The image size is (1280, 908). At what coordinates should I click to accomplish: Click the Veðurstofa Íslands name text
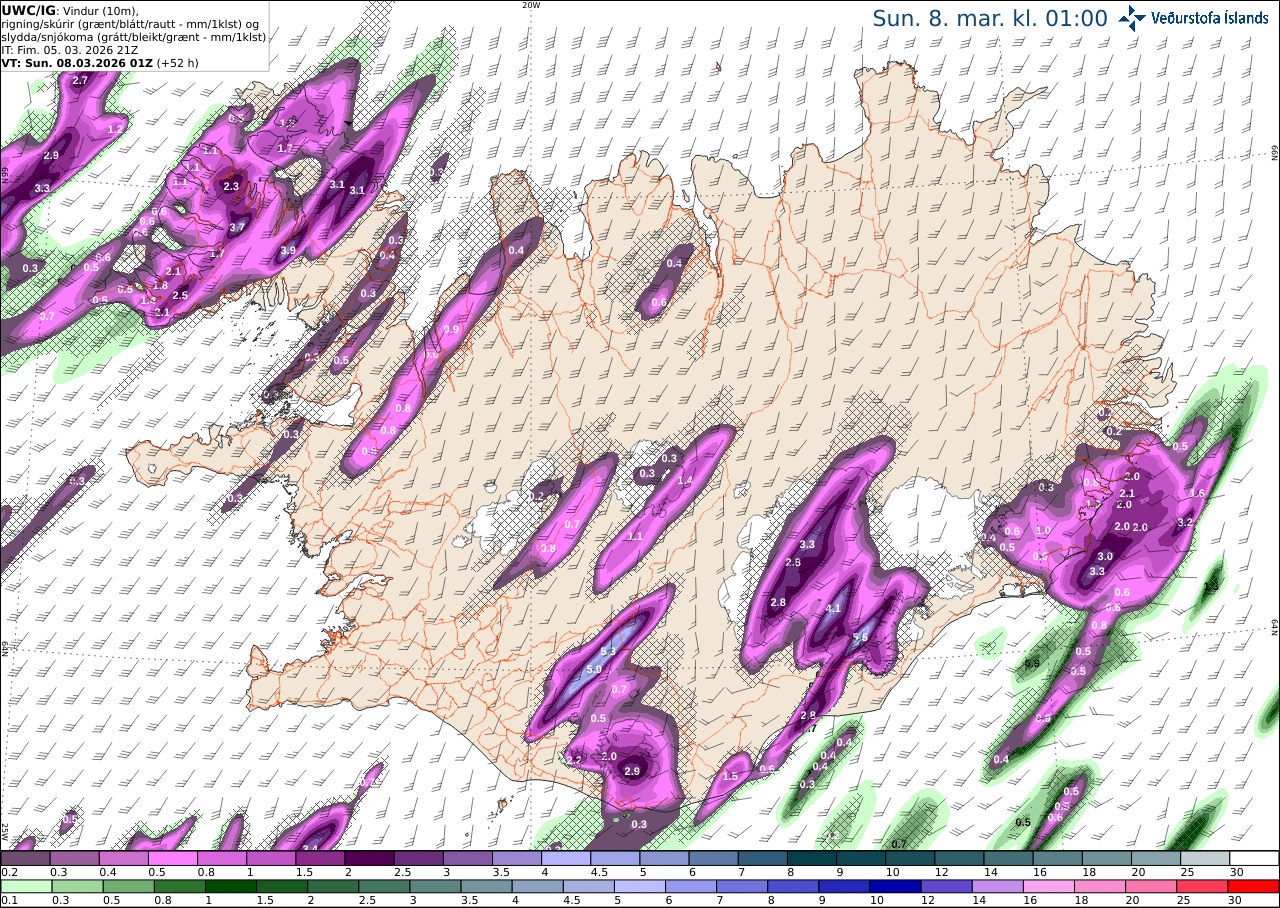[x=1210, y=18]
